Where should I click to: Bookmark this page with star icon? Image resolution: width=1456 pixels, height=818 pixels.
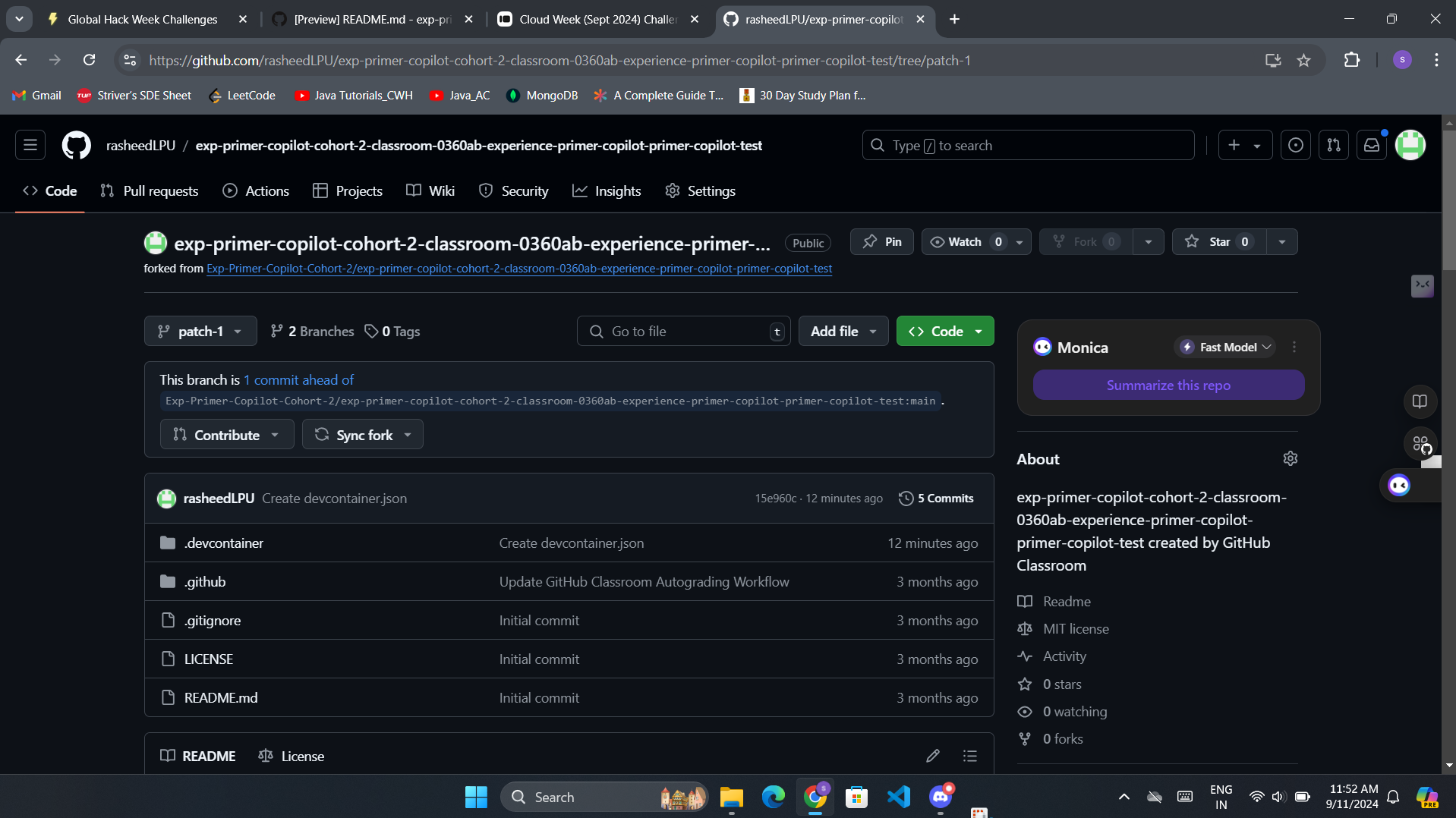(x=1303, y=60)
